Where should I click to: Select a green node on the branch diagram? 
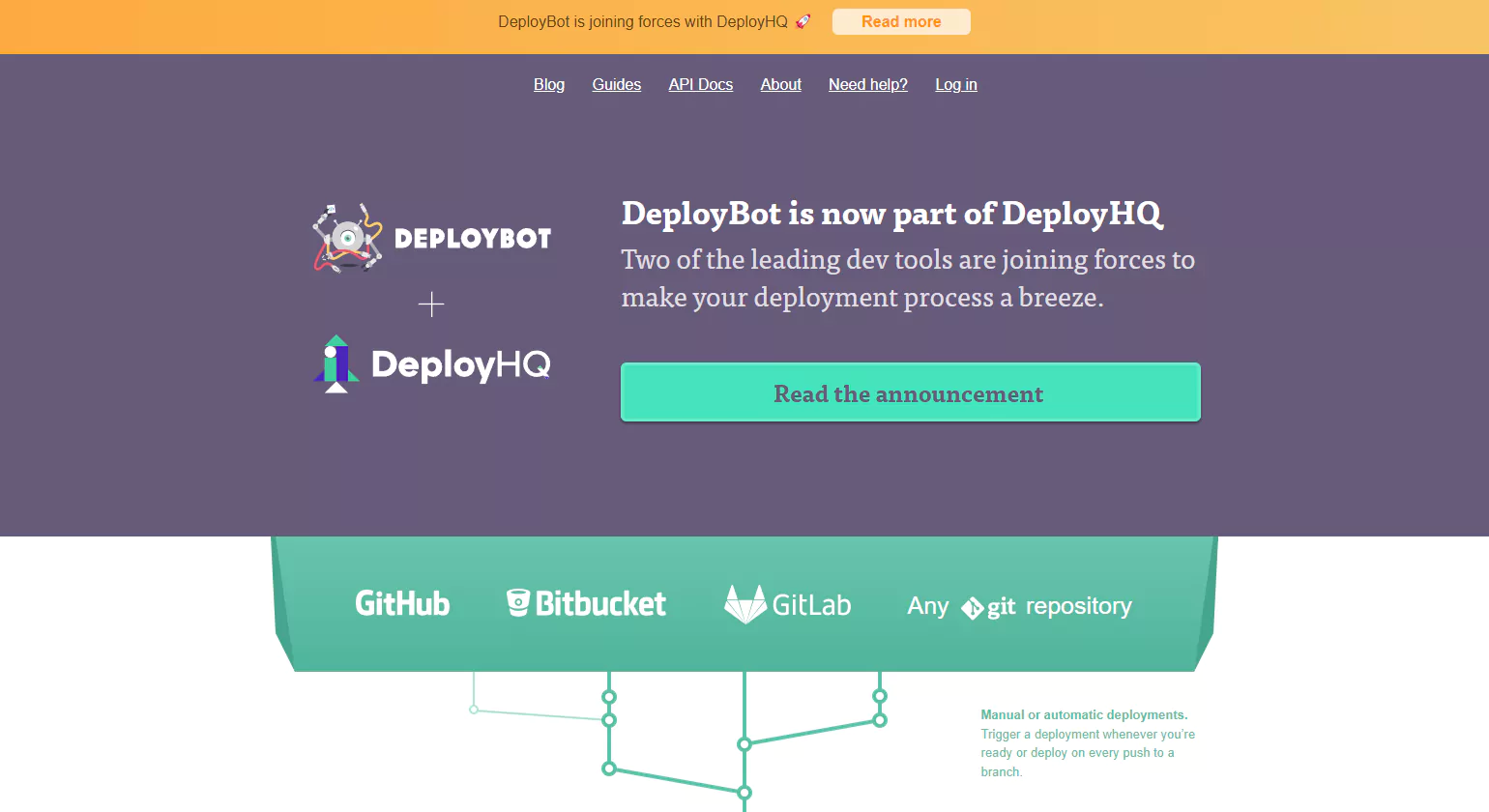pyautogui.click(x=609, y=696)
